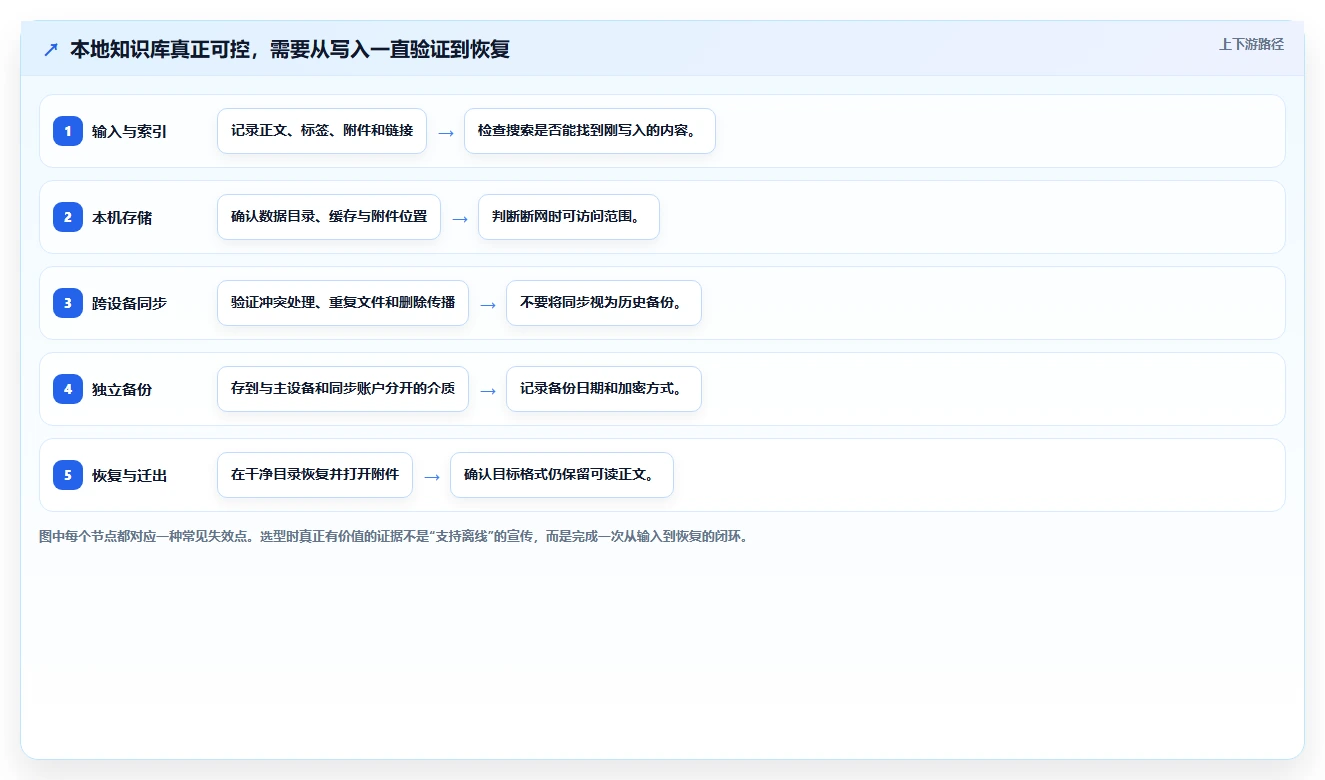Screen dimensions: 1325x780
Task: Click the arrow icon beside the title
Action: tap(50, 50)
